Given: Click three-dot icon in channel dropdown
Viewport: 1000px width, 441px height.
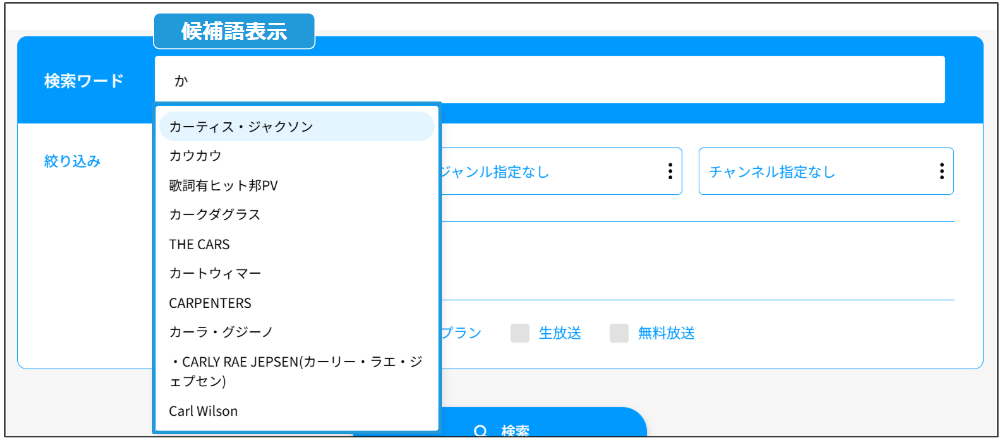Looking at the screenshot, I should pyautogui.click(x=941, y=171).
